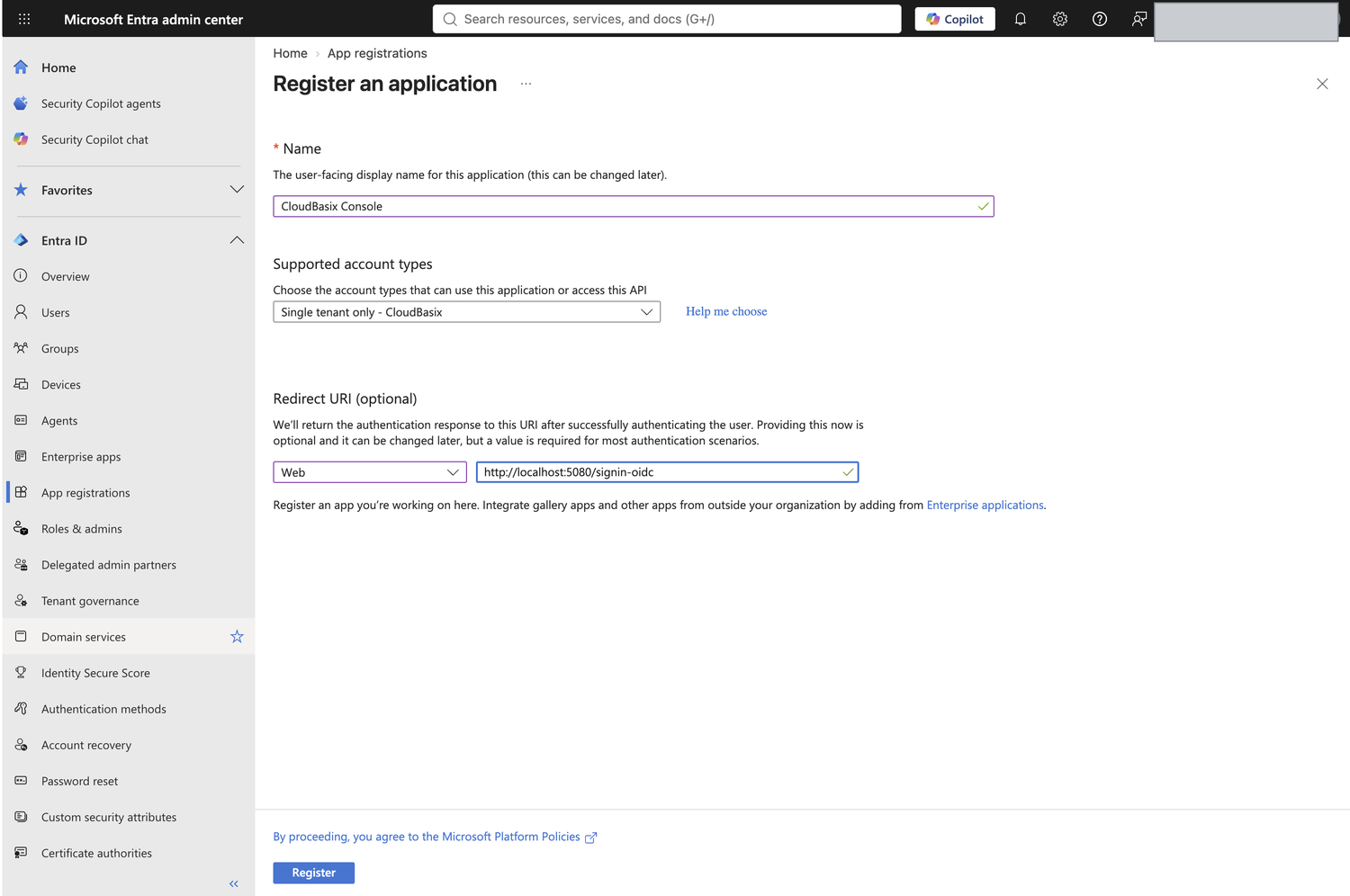Click the Password reset icon
The width and height of the screenshot is (1350, 896).
(x=21, y=780)
